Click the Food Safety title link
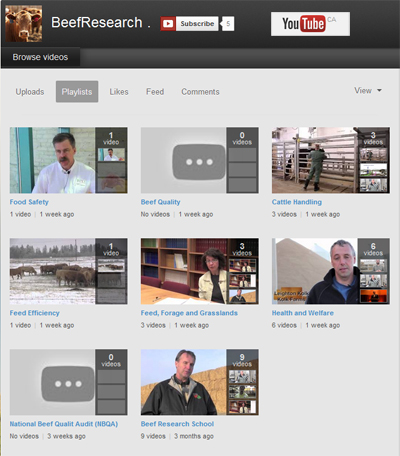The image size is (400, 456). tap(29, 202)
